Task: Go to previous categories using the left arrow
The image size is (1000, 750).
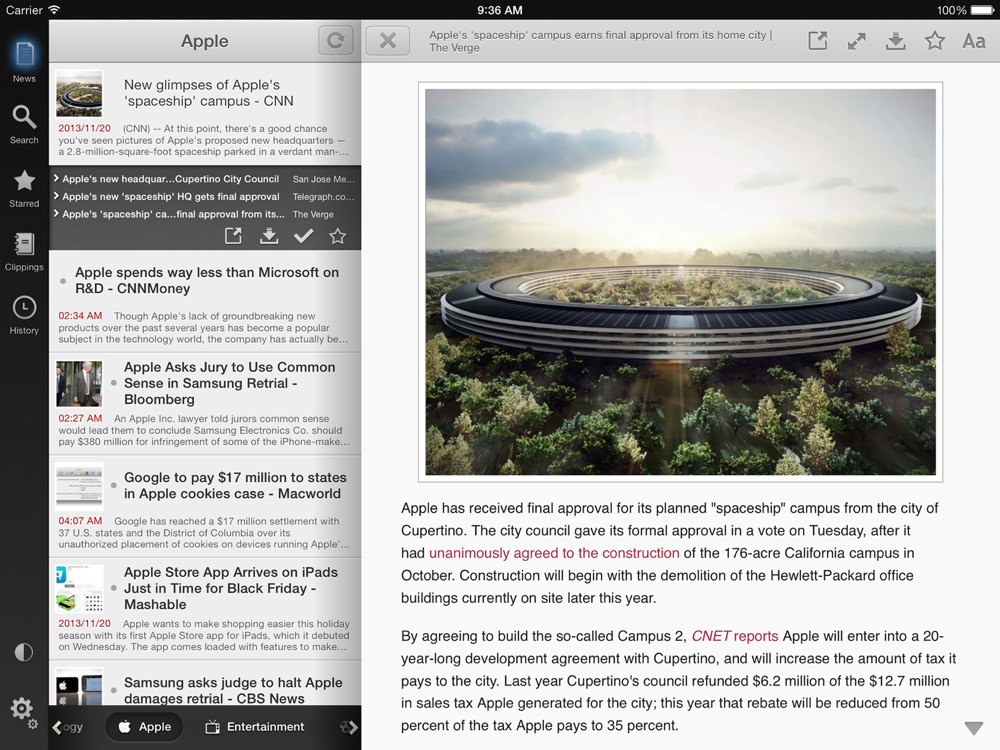Action: 57,727
